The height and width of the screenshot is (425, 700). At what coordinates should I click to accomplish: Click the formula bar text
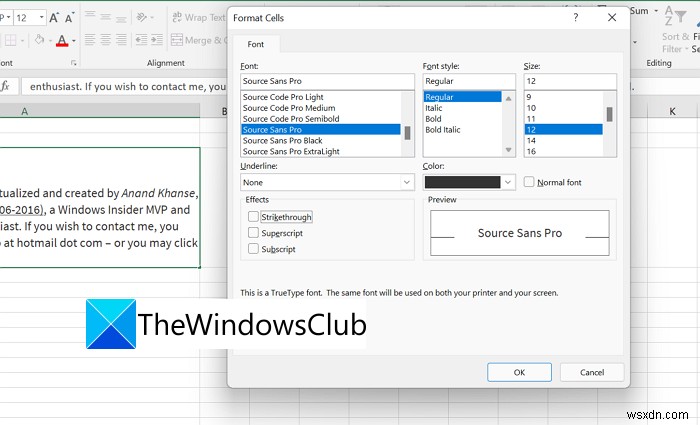(x=128, y=87)
